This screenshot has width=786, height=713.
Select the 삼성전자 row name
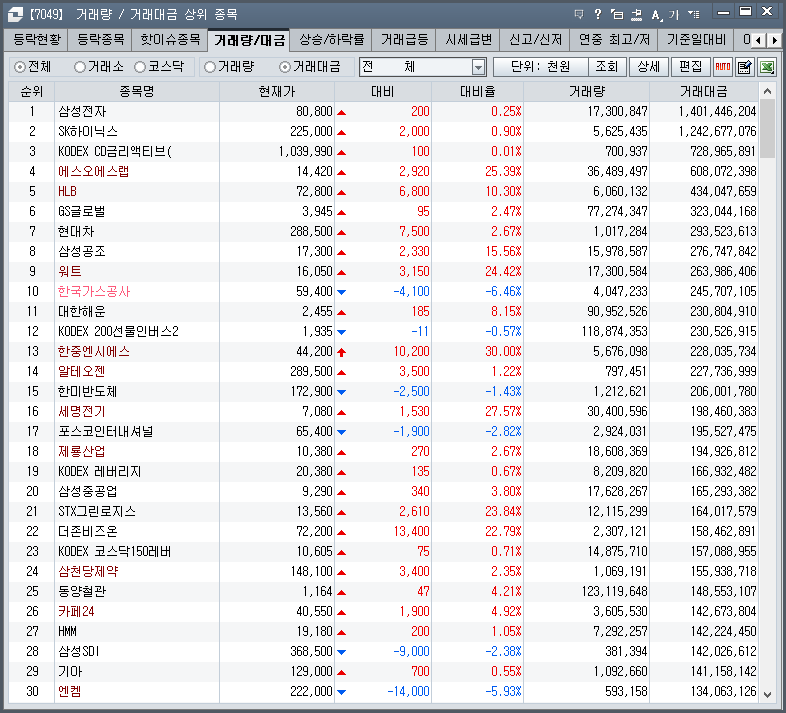(x=82, y=111)
